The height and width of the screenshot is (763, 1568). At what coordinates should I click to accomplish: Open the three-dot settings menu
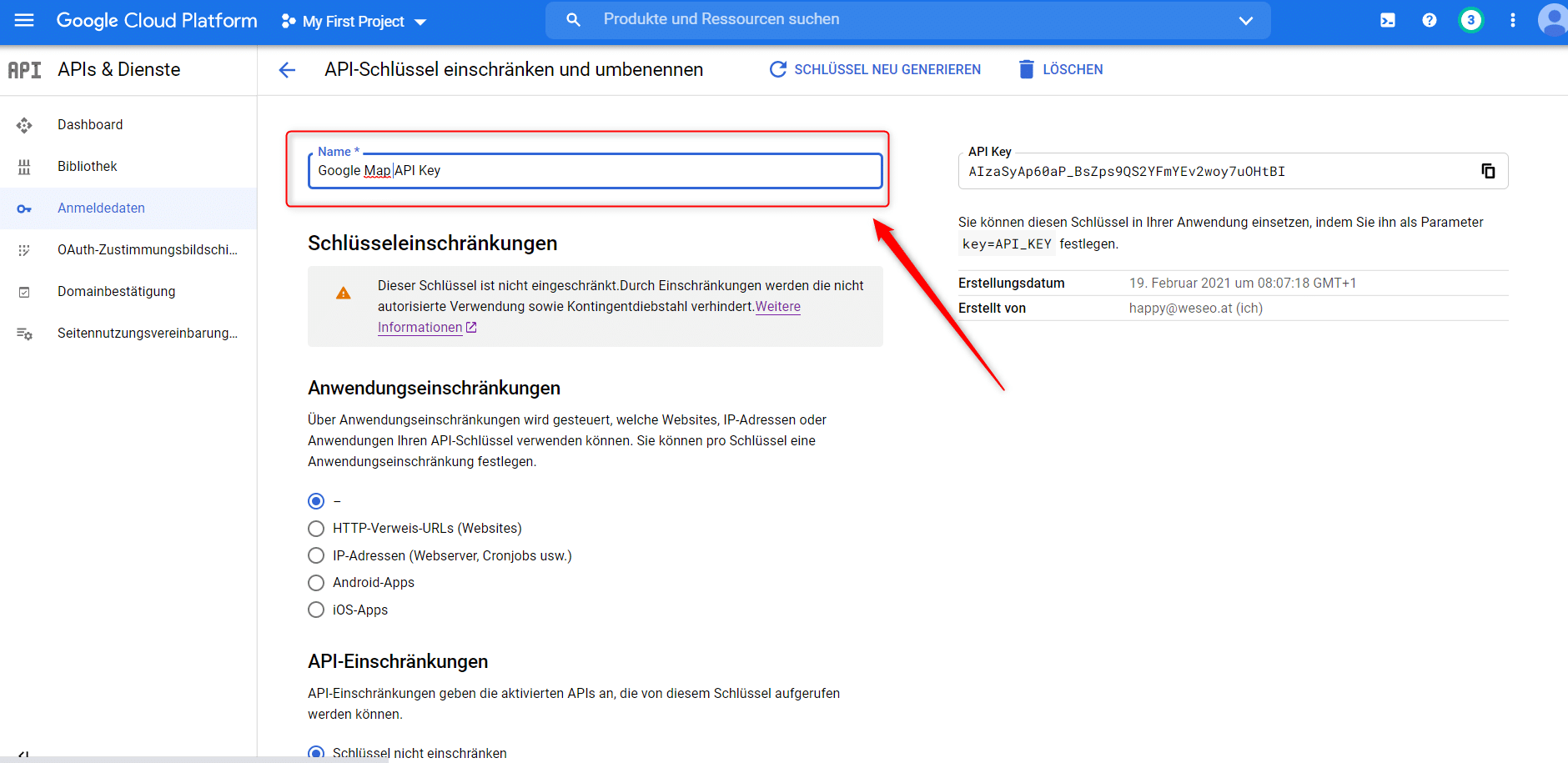click(1512, 20)
